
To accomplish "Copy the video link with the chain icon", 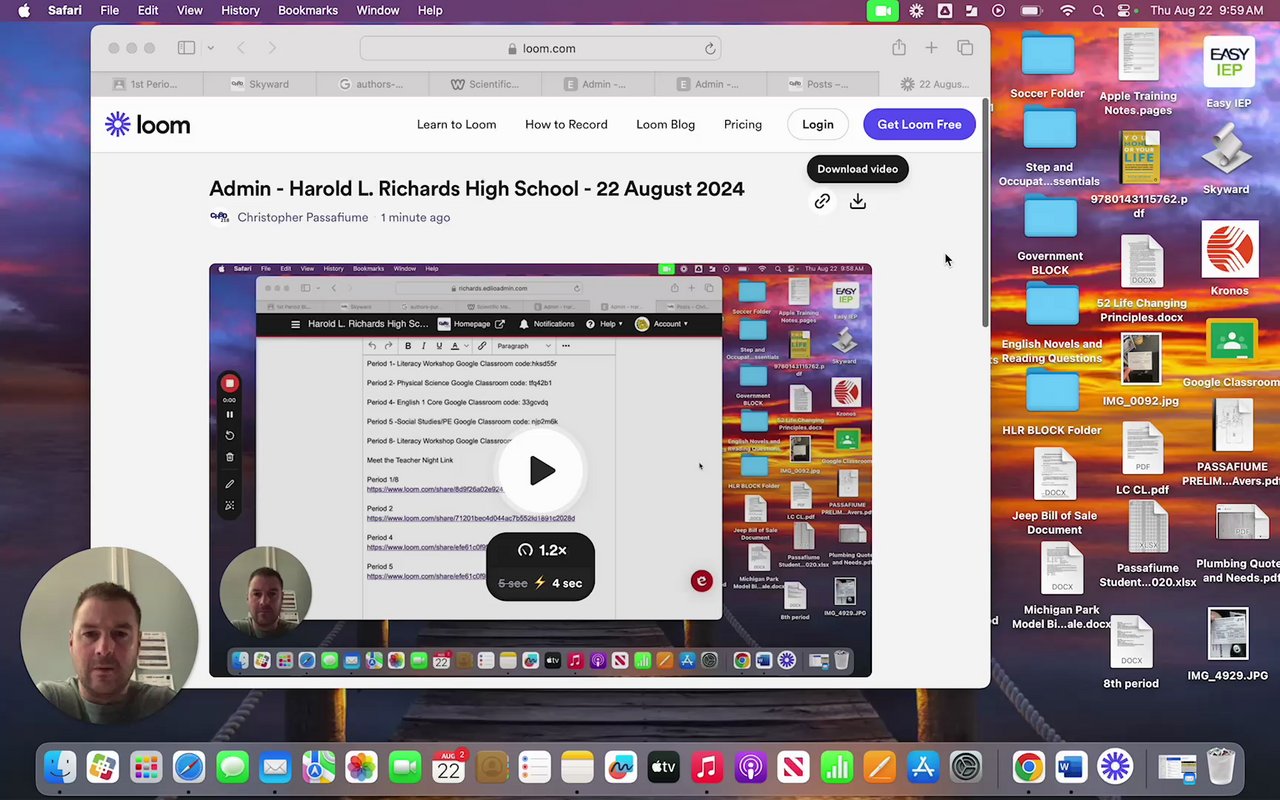I will (822, 202).
